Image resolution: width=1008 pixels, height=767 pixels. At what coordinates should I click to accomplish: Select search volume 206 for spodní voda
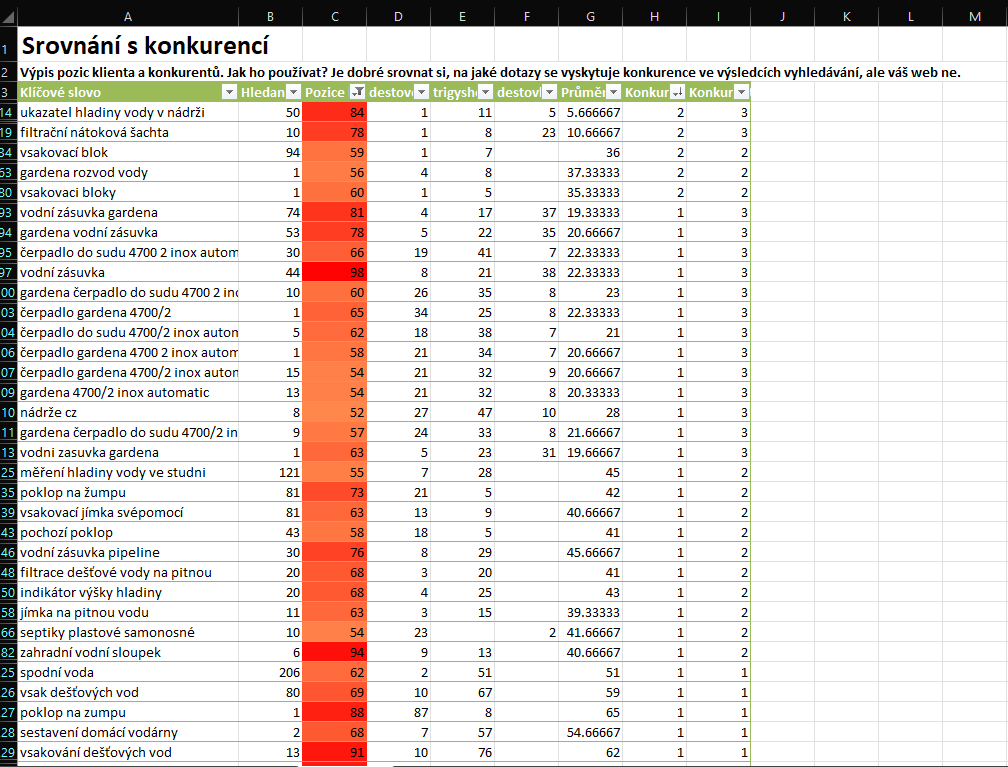pyautogui.click(x=271, y=672)
